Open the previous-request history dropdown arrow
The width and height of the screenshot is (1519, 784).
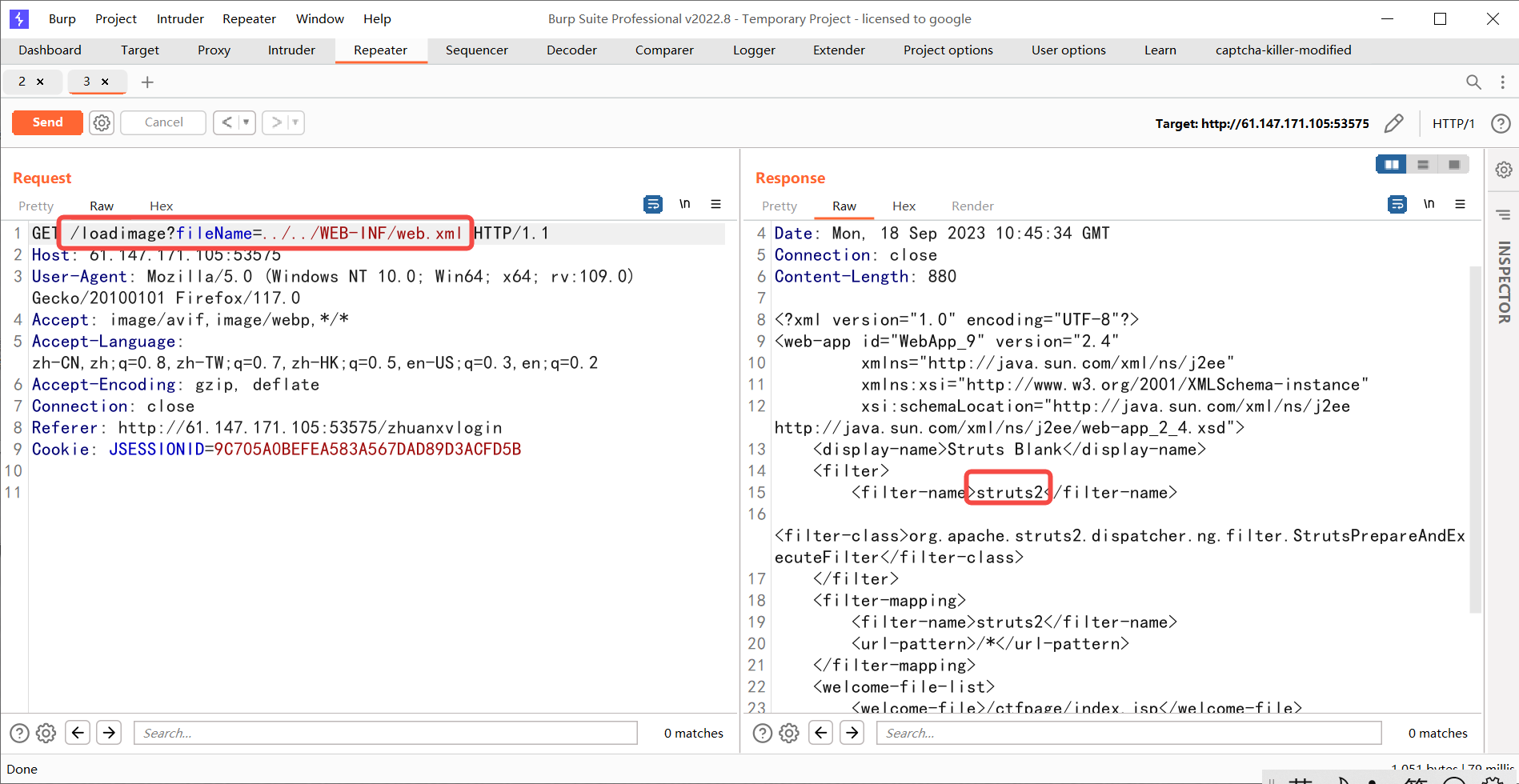[x=246, y=122]
